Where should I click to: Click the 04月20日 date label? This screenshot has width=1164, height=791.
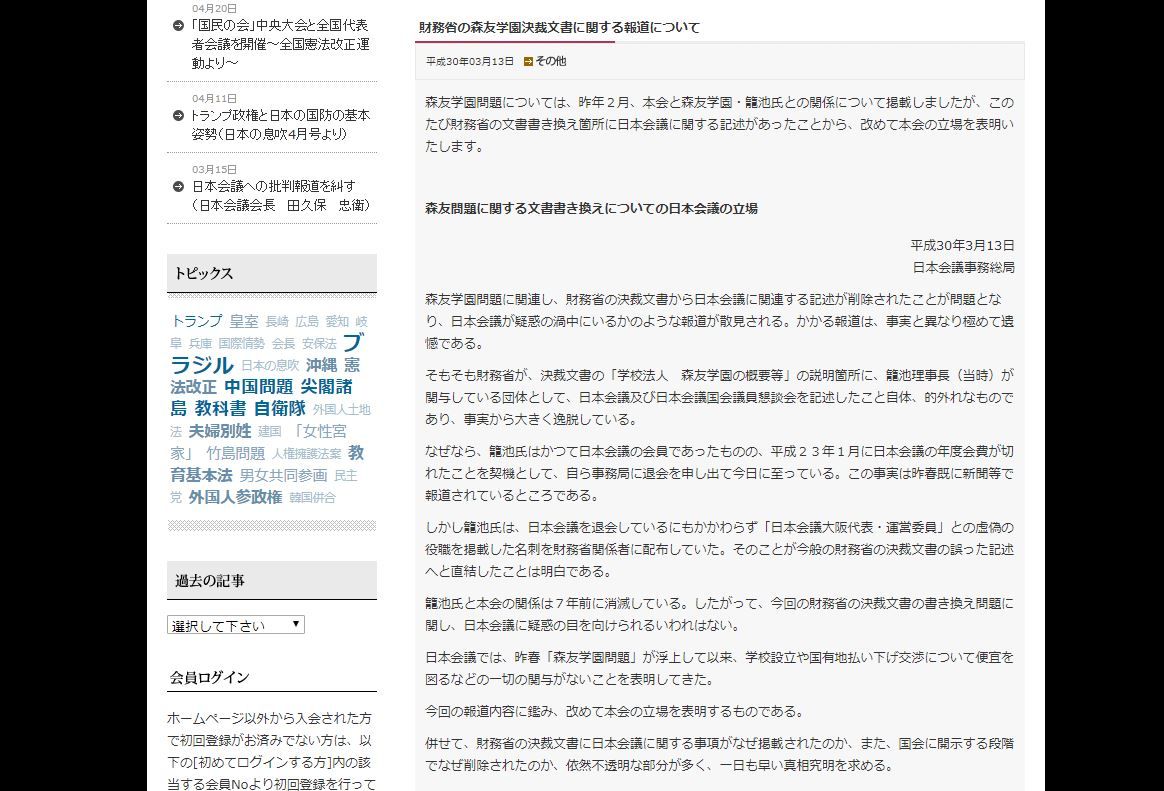coord(215,9)
